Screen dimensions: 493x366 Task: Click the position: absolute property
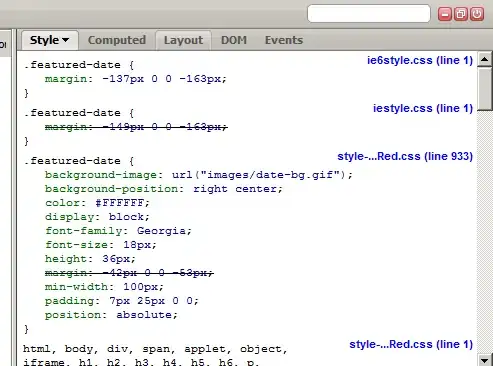pyautogui.click(x=111, y=315)
